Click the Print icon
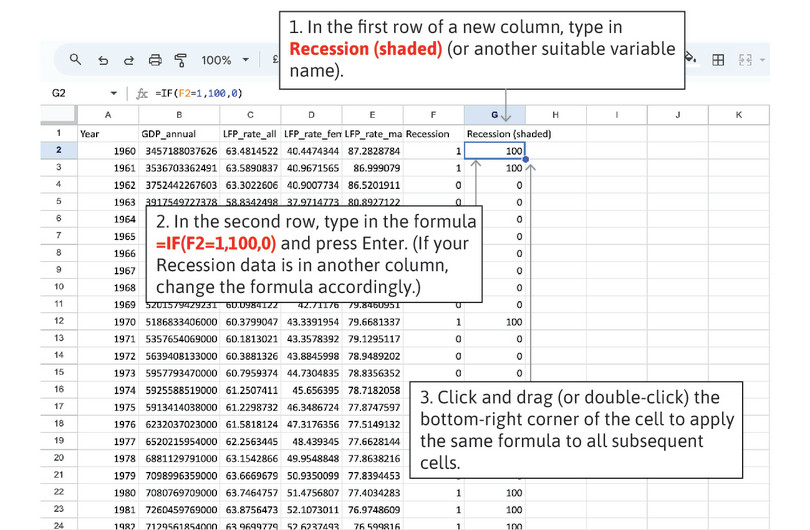The image size is (810, 530). click(155, 60)
